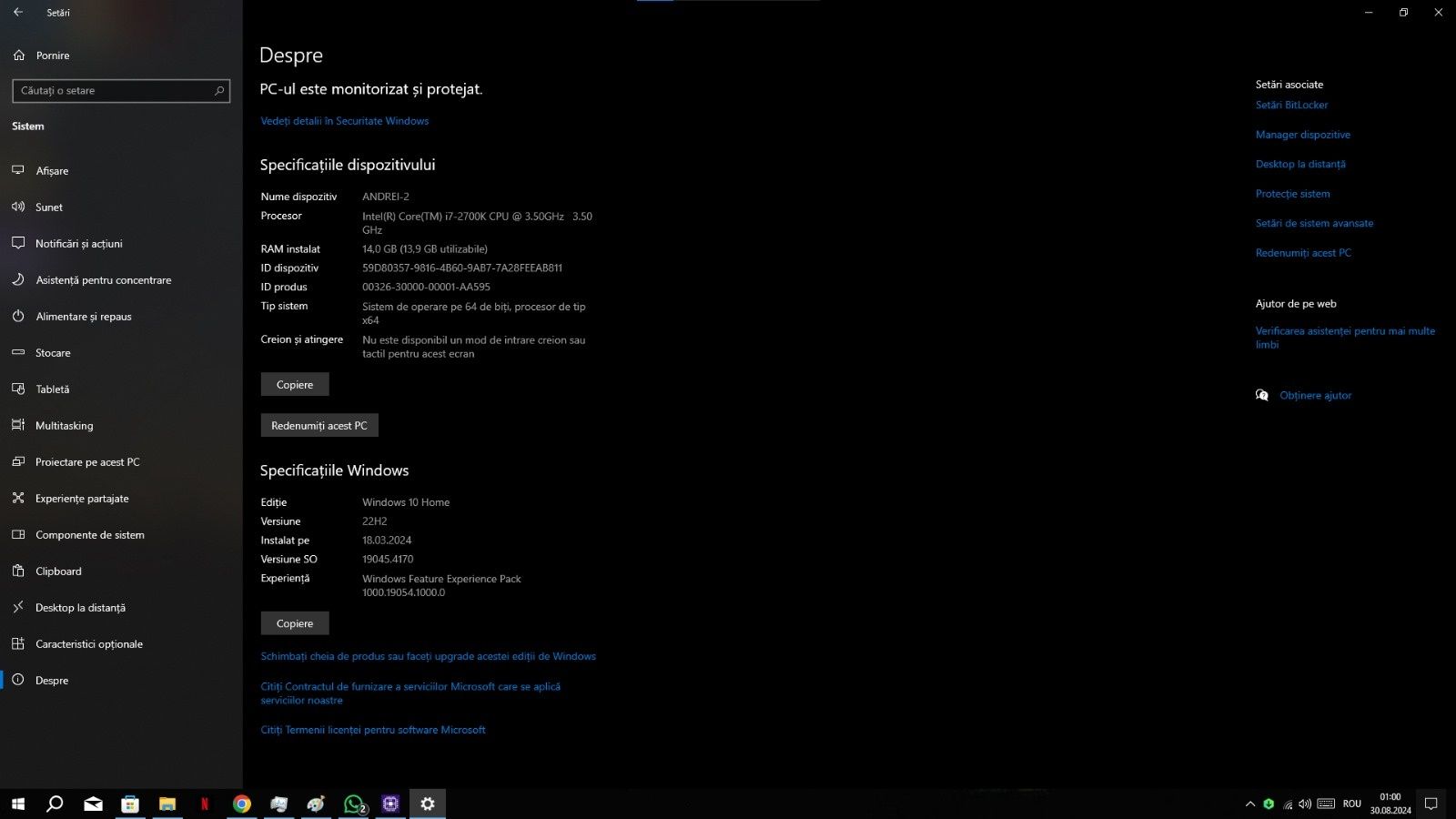
Task: Open Sunet settings
Action: (x=121, y=207)
